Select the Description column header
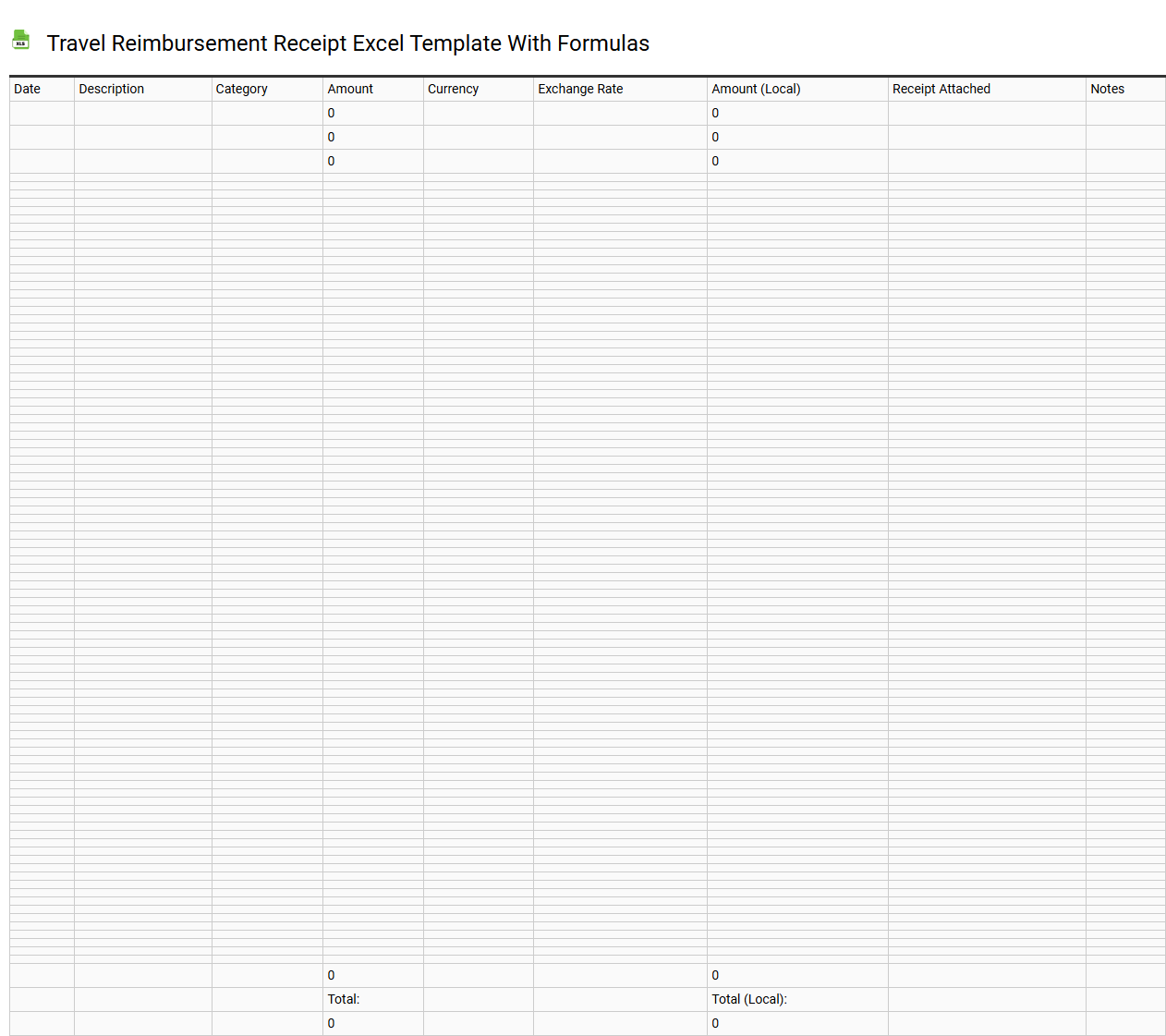 pos(111,89)
